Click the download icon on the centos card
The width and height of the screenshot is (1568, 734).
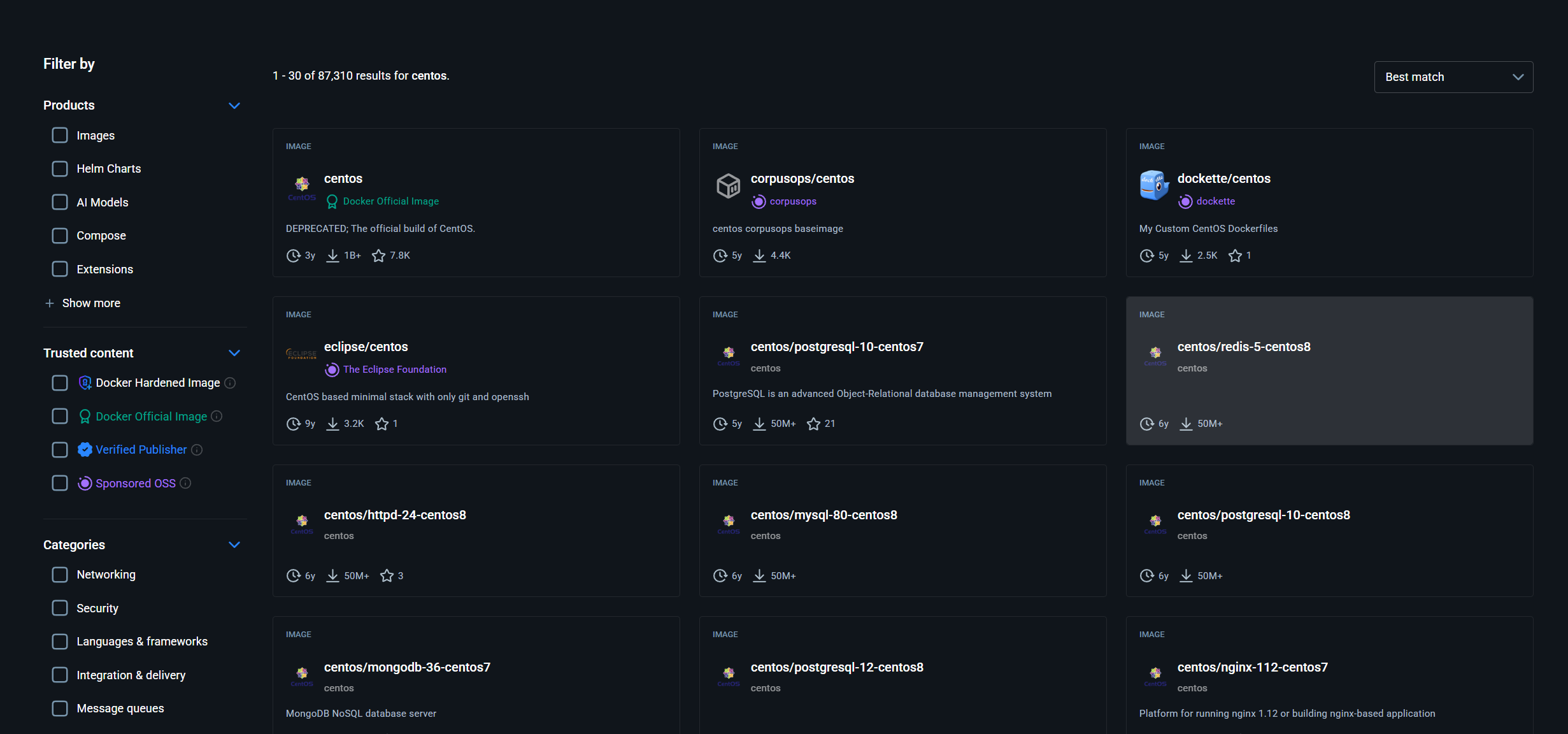[x=332, y=255]
